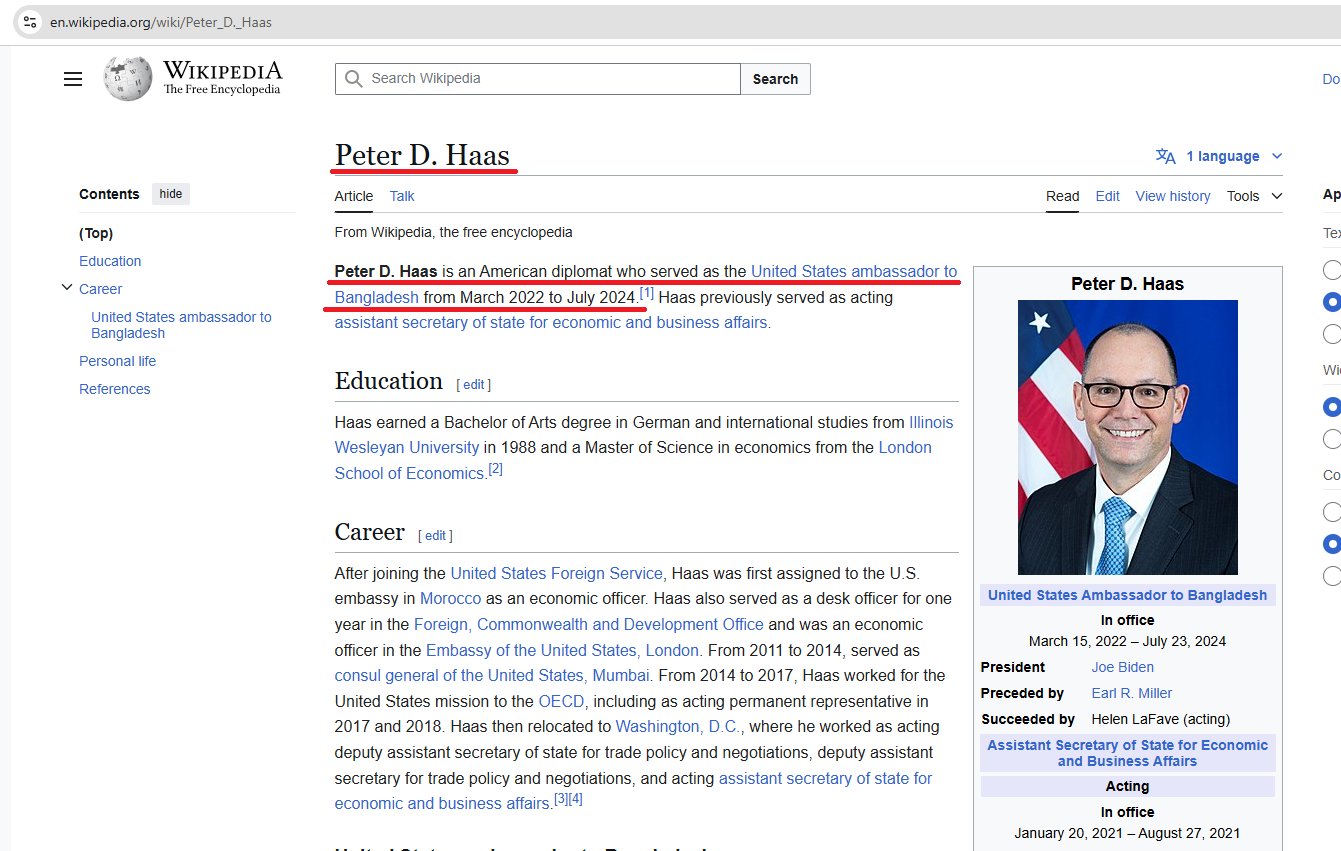Open the main menu hamburger icon
Viewport: 1341px width, 851px height.
tap(73, 79)
